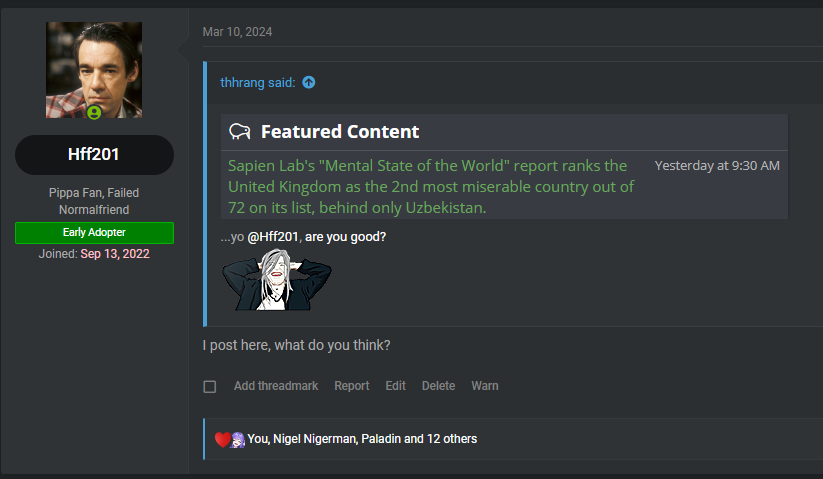The image size is (823, 479).
Task: Click the purple-haired character reaction icon
Action: pyautogui.click(x=238, y=440)
